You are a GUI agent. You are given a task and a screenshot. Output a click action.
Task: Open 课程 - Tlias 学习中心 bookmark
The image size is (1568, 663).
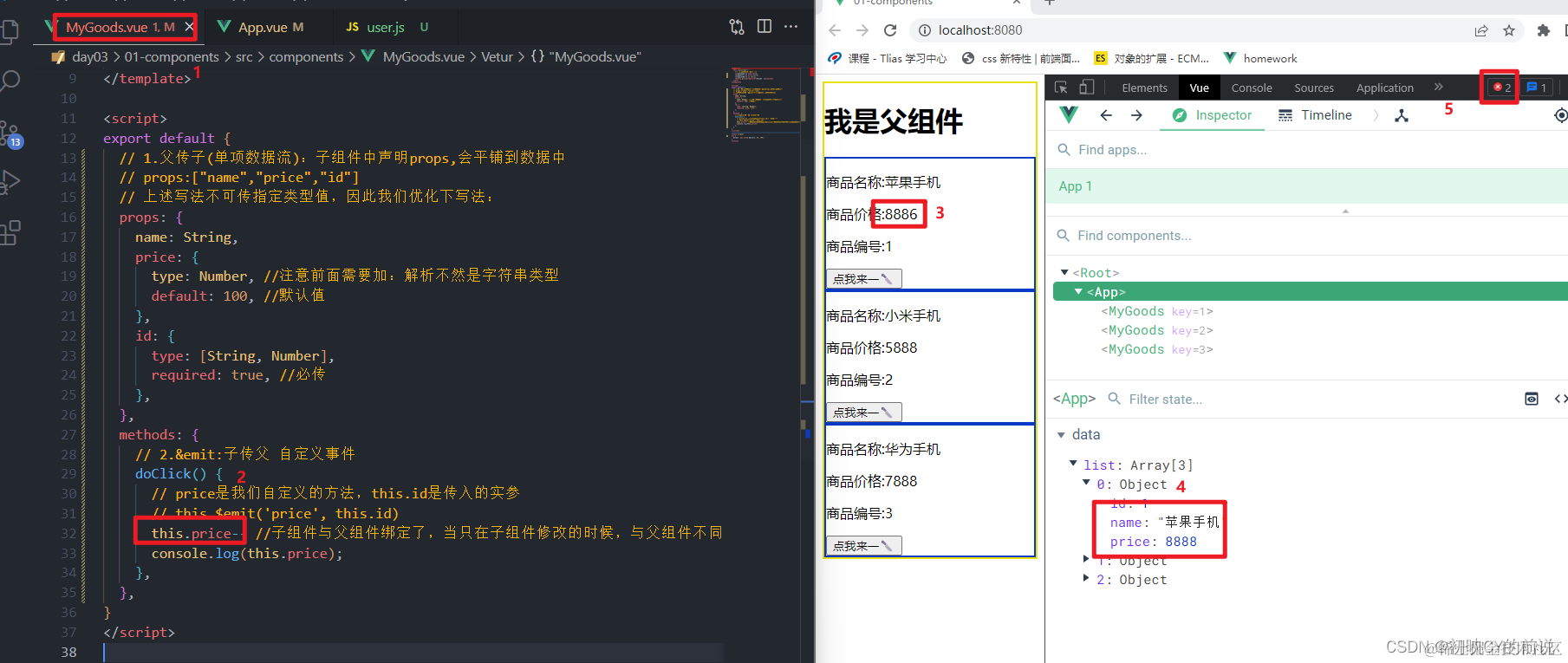click(887, 58)
